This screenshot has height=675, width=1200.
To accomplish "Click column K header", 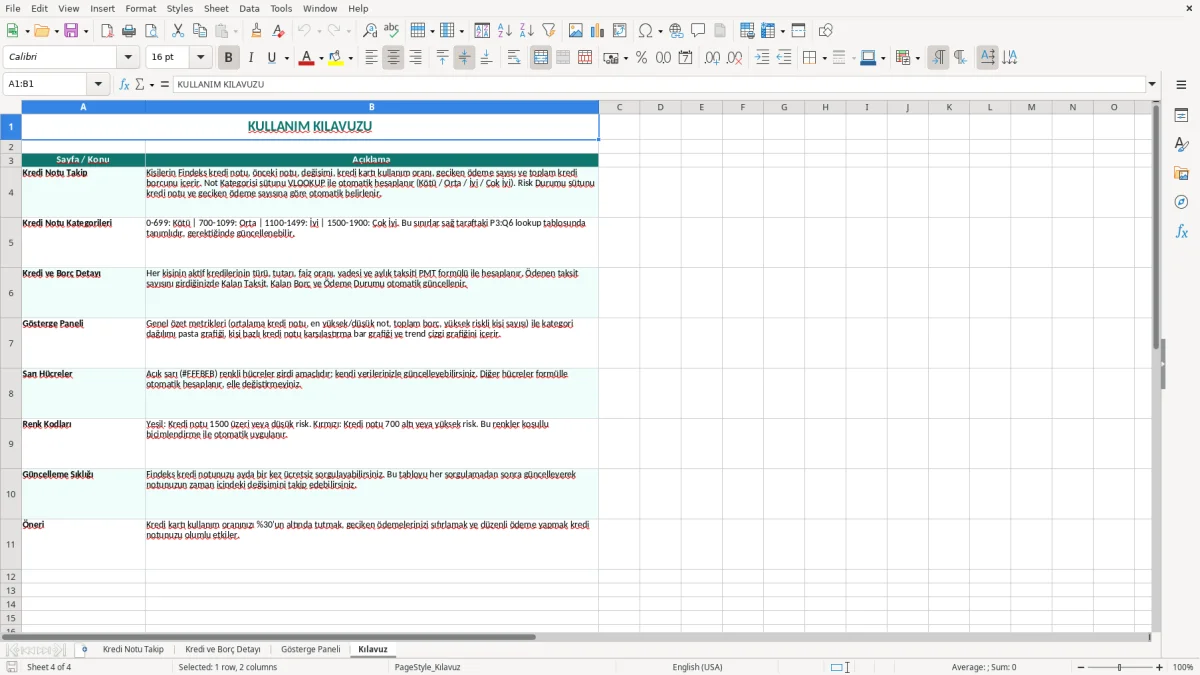I will tap(949, 107).
